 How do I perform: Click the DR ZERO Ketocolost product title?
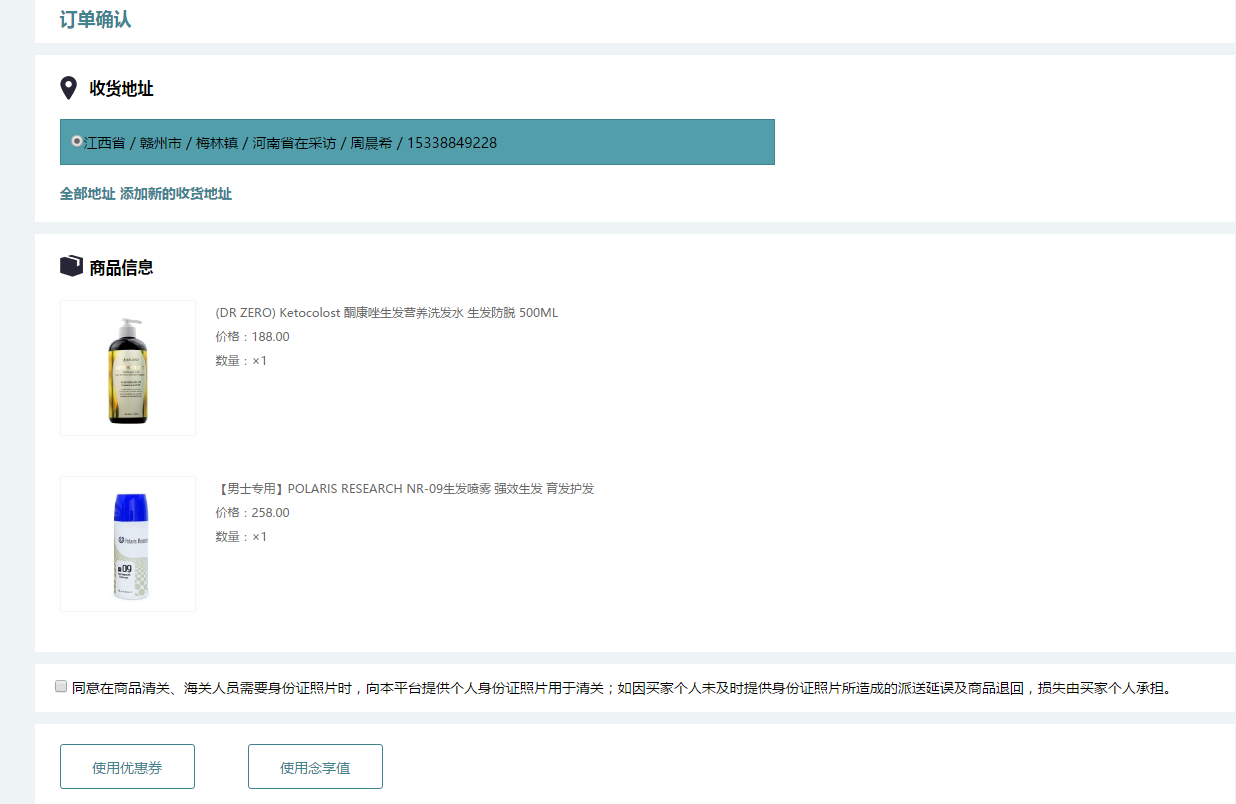[x=387, y=313]
